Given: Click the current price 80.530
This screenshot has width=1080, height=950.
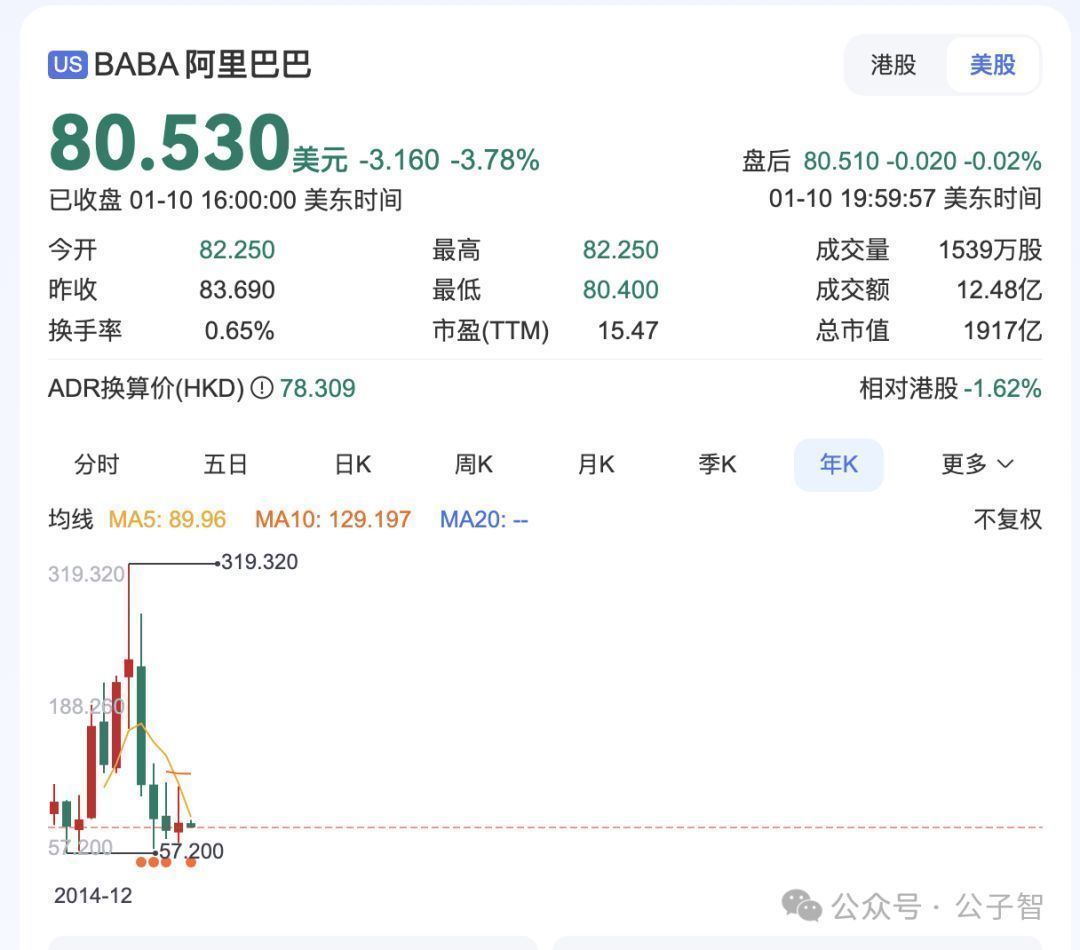Looking at the screenshot, I should coord(169,143).
